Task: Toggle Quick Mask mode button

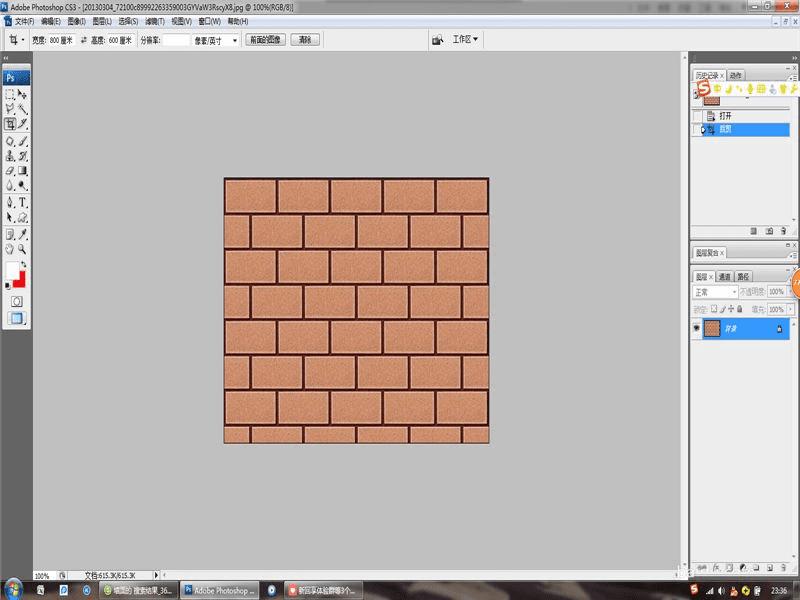Action: click(16, 301)
